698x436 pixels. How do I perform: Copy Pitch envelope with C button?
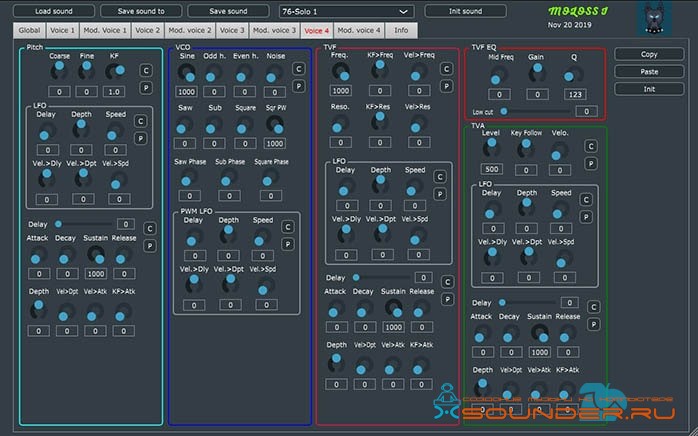click(150, 228)
